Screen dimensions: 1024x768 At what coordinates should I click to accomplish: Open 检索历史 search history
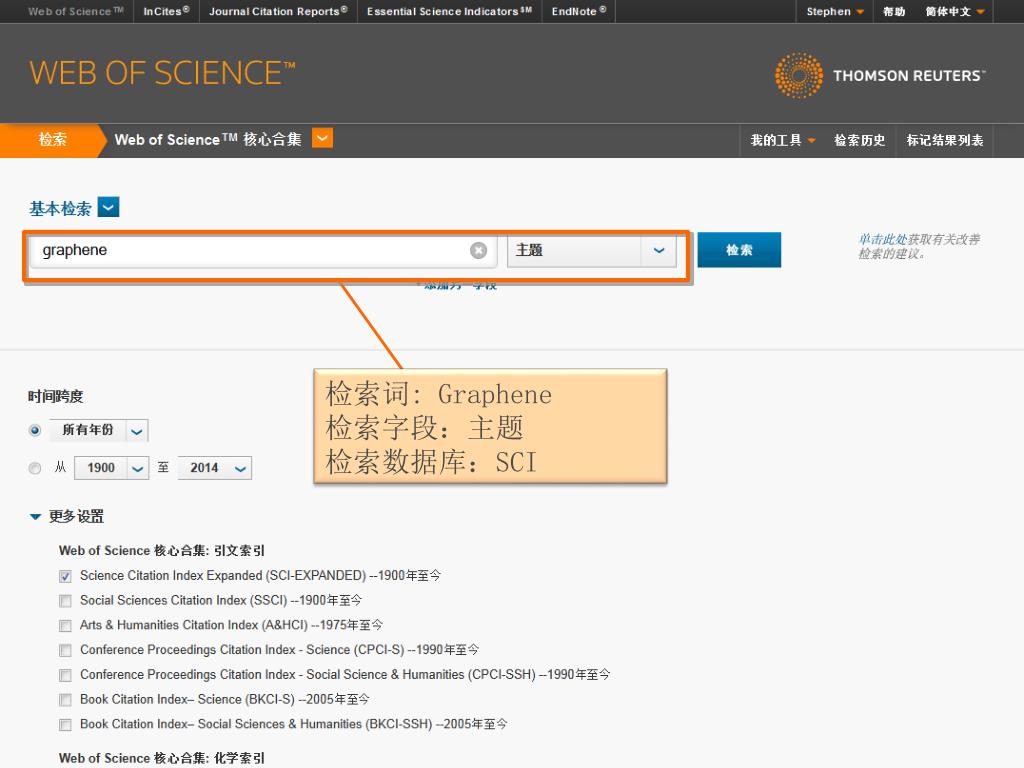click(x=859, y=140)
